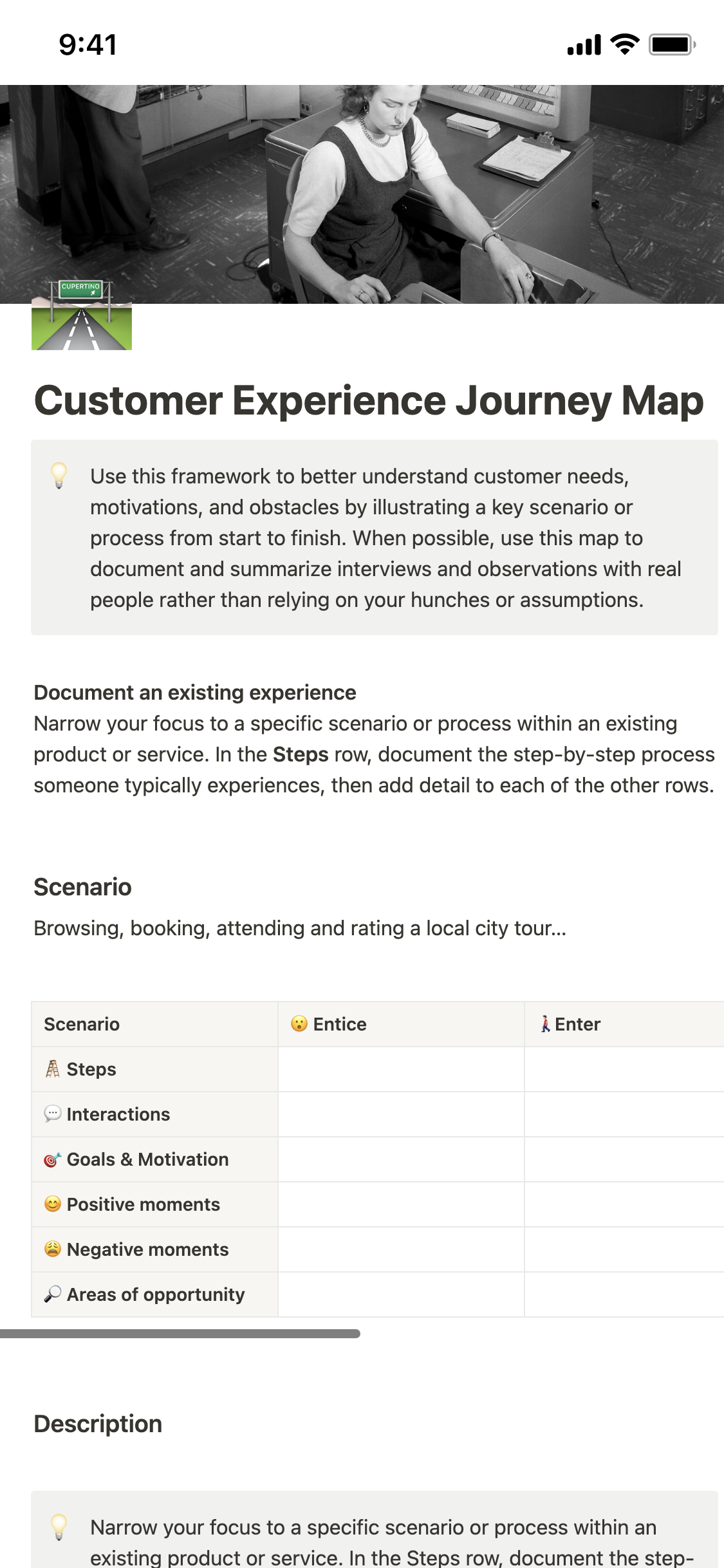Tap the highway page icon

click(82, 315)
